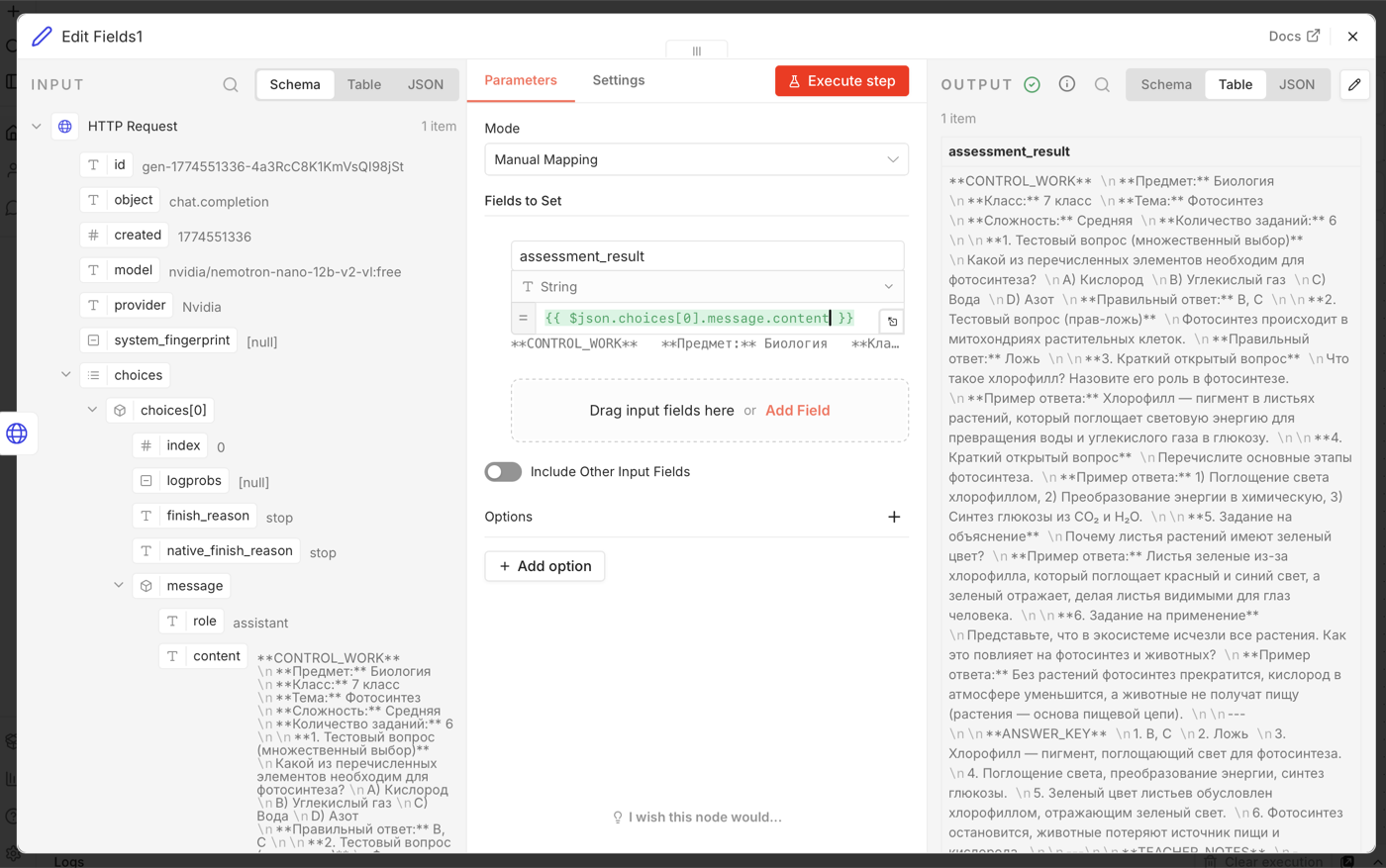1386x868 pixels.
Task: Open the Mode Manual Mapping dropdown
Action: (696, 159)
